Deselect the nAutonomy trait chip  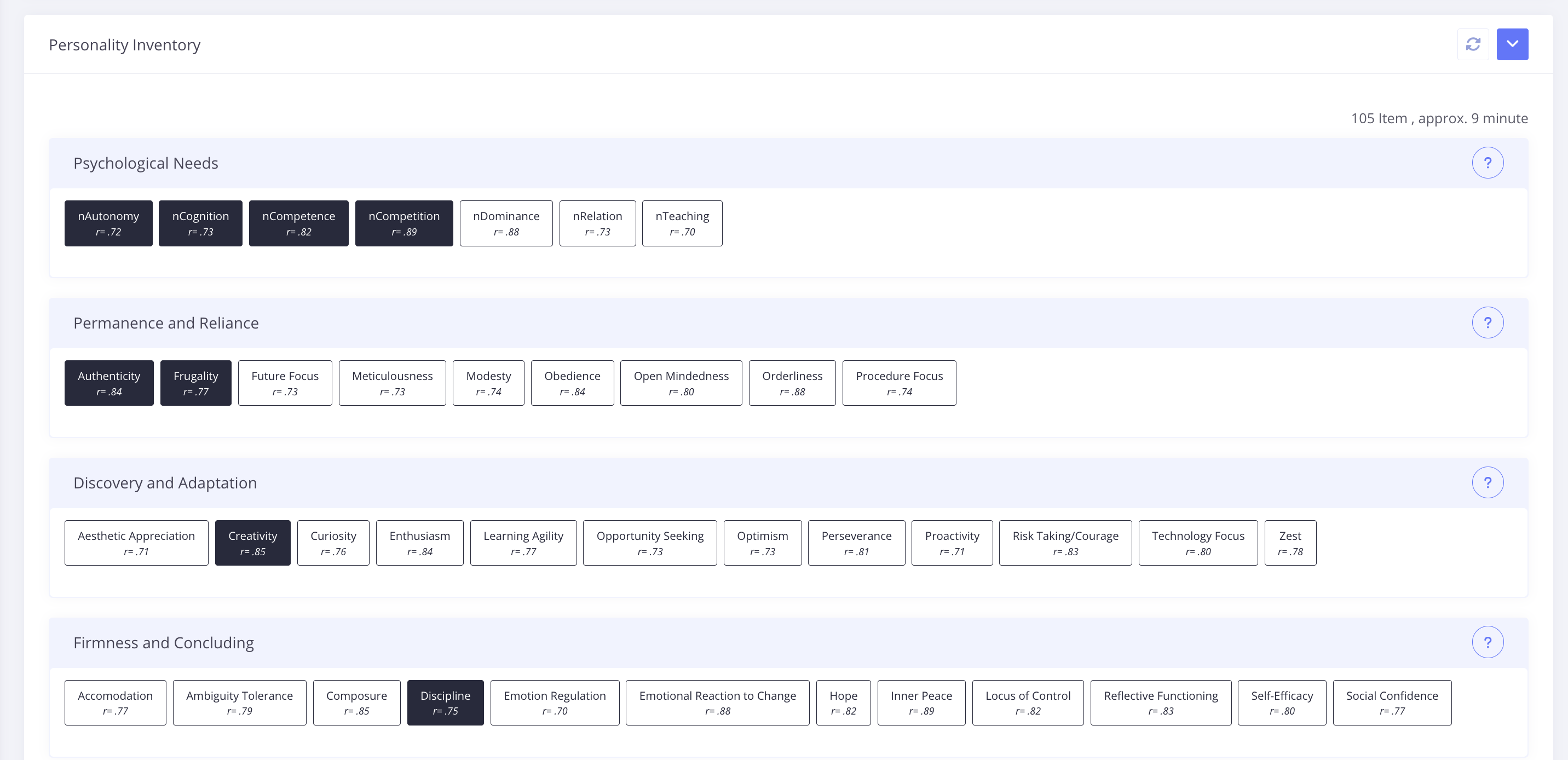coord(108,223)
